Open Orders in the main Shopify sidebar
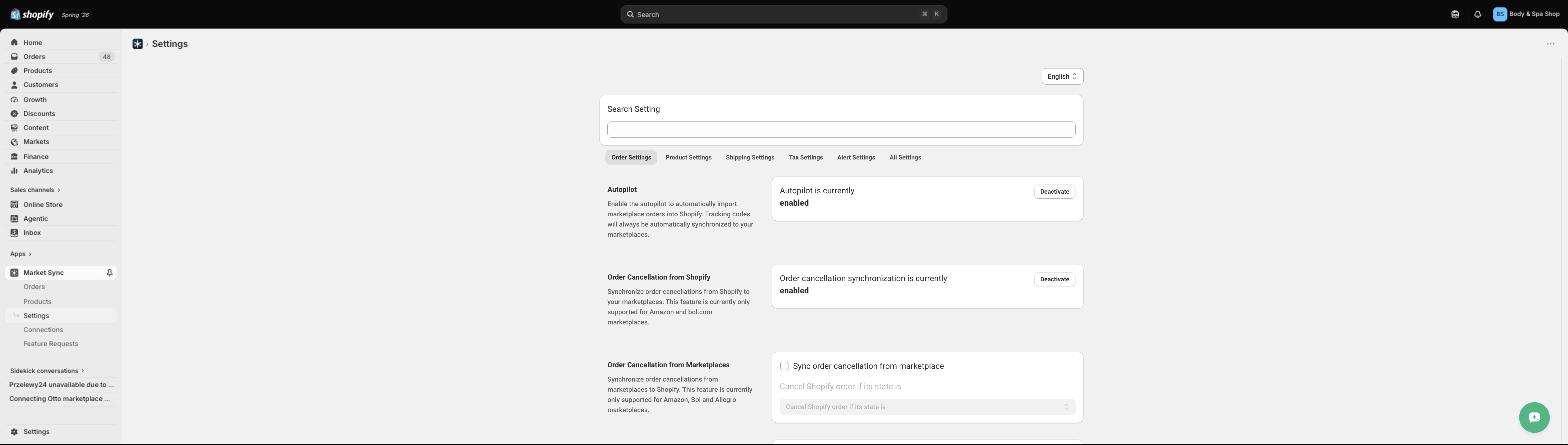The width and height of the screenshot is (1568, 445). pyautogui.click(x=34, y=56)
